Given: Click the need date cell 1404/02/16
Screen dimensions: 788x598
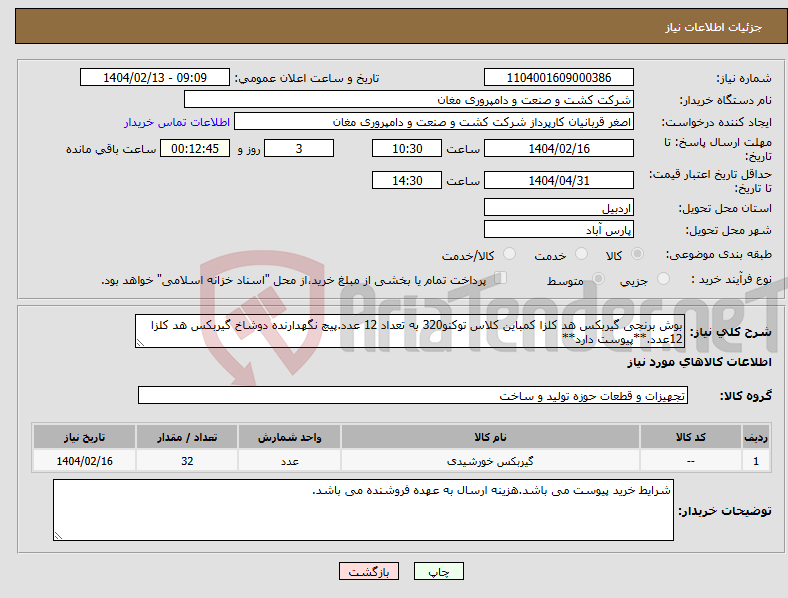Looking at the screenshot, I should tap(84, 460).
